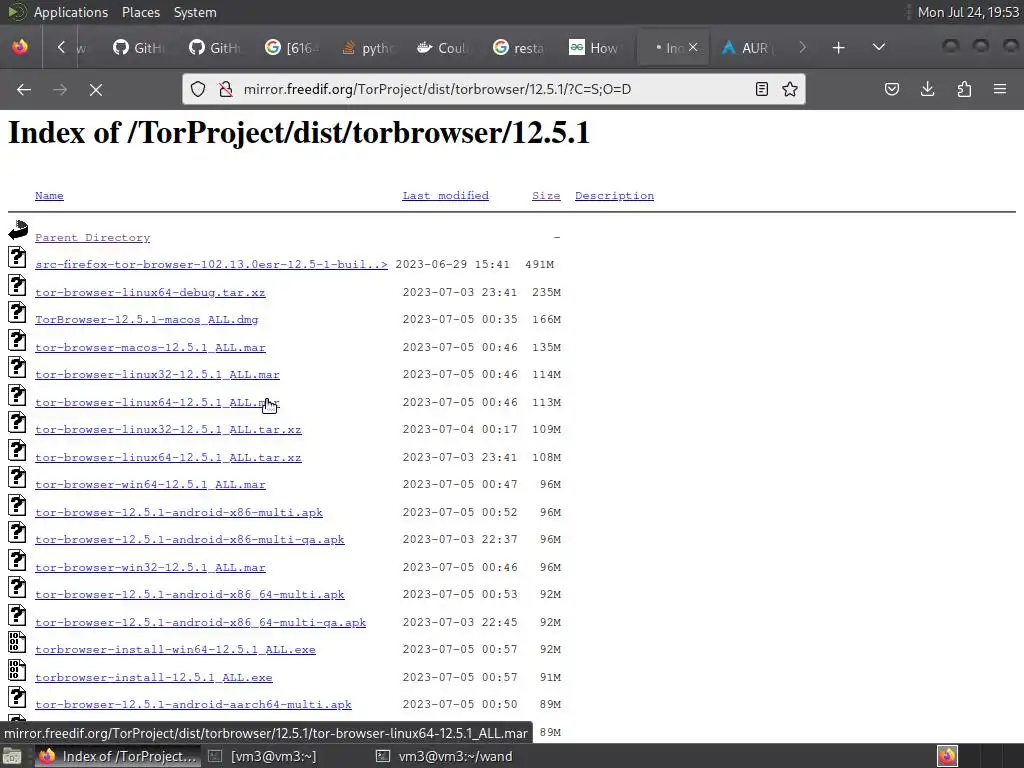Download torbrowser-install-win64-12.5.1_ALL.exe

(175, 650)
